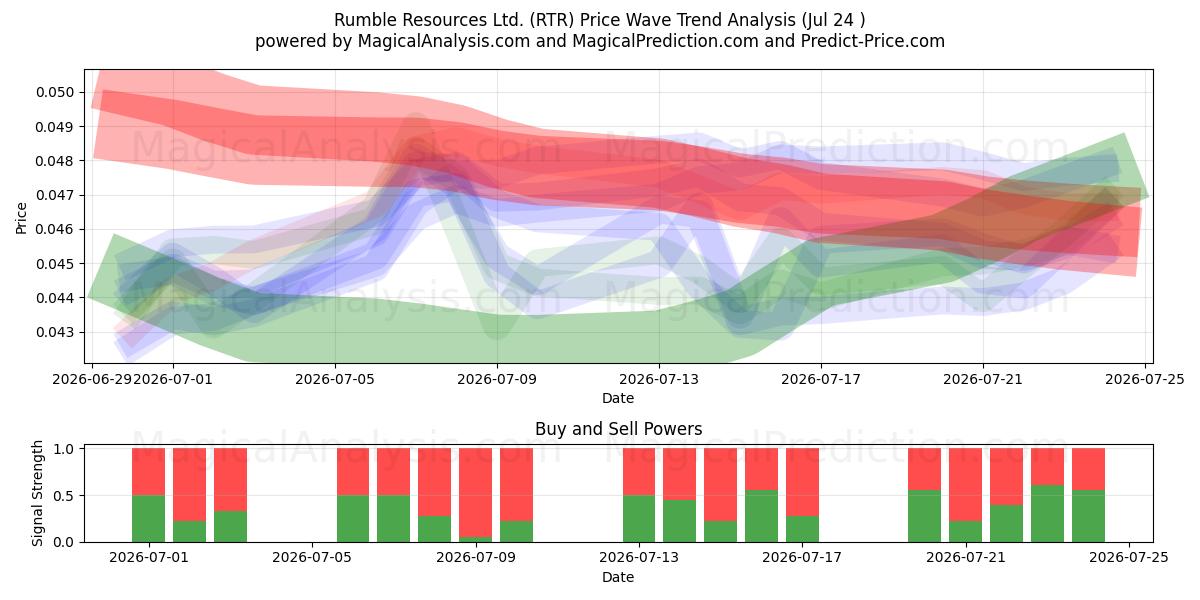The height and width of the screenshot is (600, 1200).
Task: Click the 0.0 signal strength tick label
Action: [66, 542]
